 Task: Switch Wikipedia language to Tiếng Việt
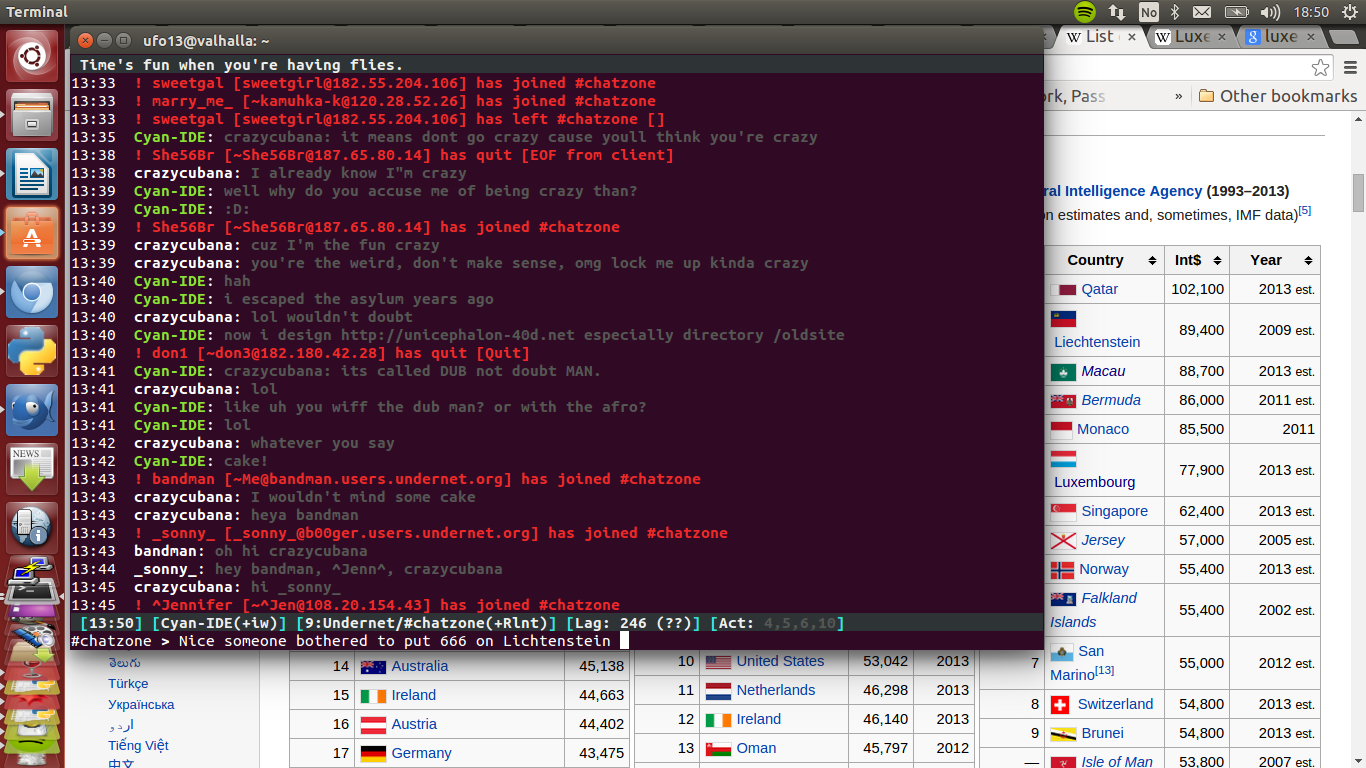[x=138, y=746]
